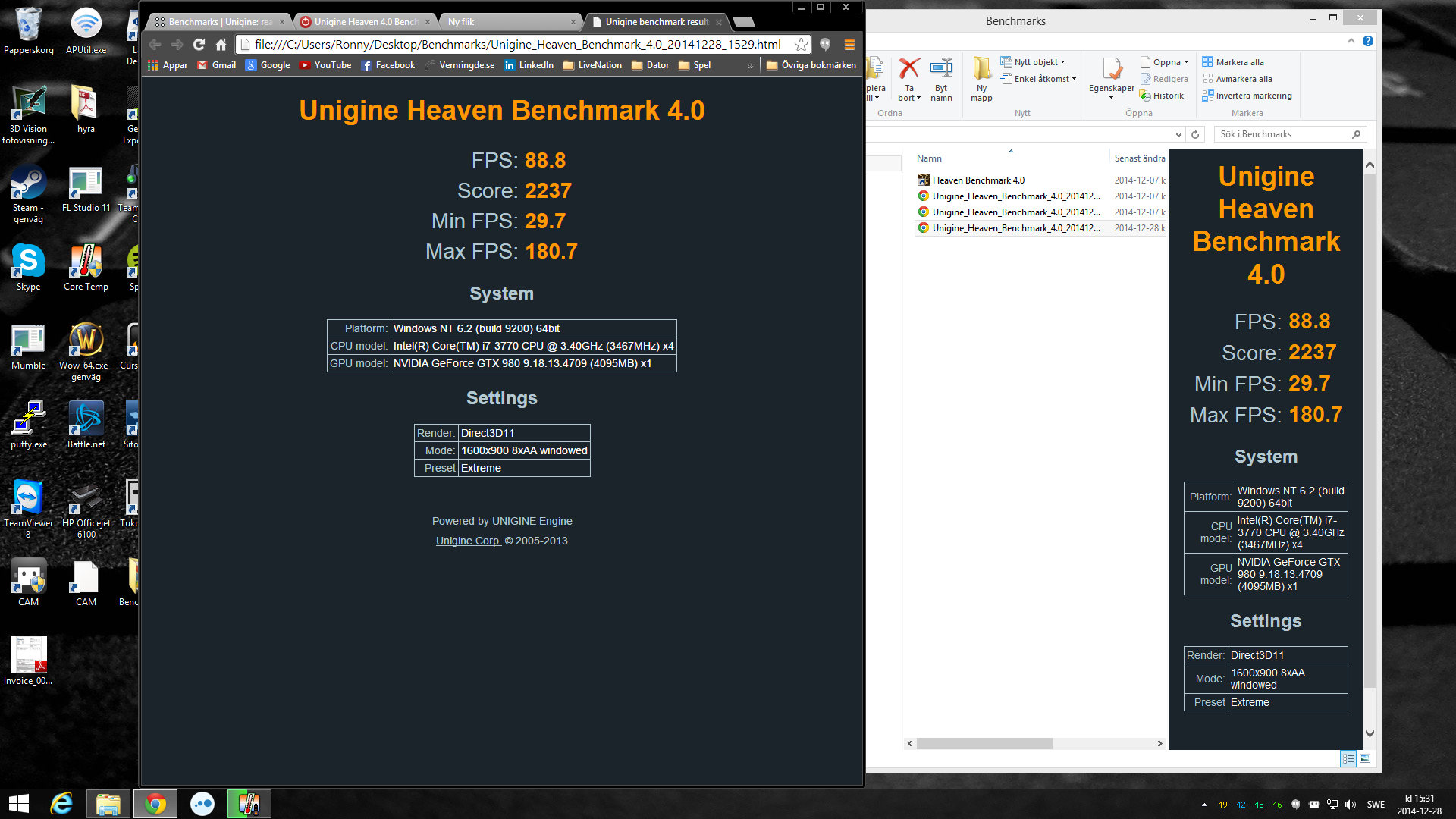
Task: Open Core Temp desktop icon
Action: click(86, 268)
